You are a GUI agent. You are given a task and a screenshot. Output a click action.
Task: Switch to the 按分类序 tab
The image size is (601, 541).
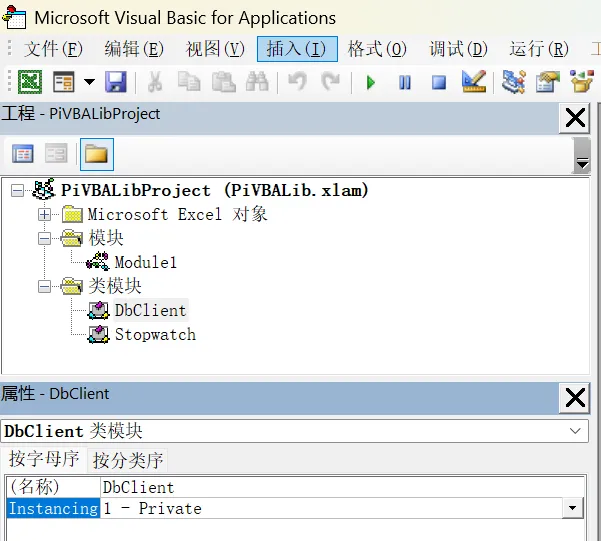(x=128, y=460)
